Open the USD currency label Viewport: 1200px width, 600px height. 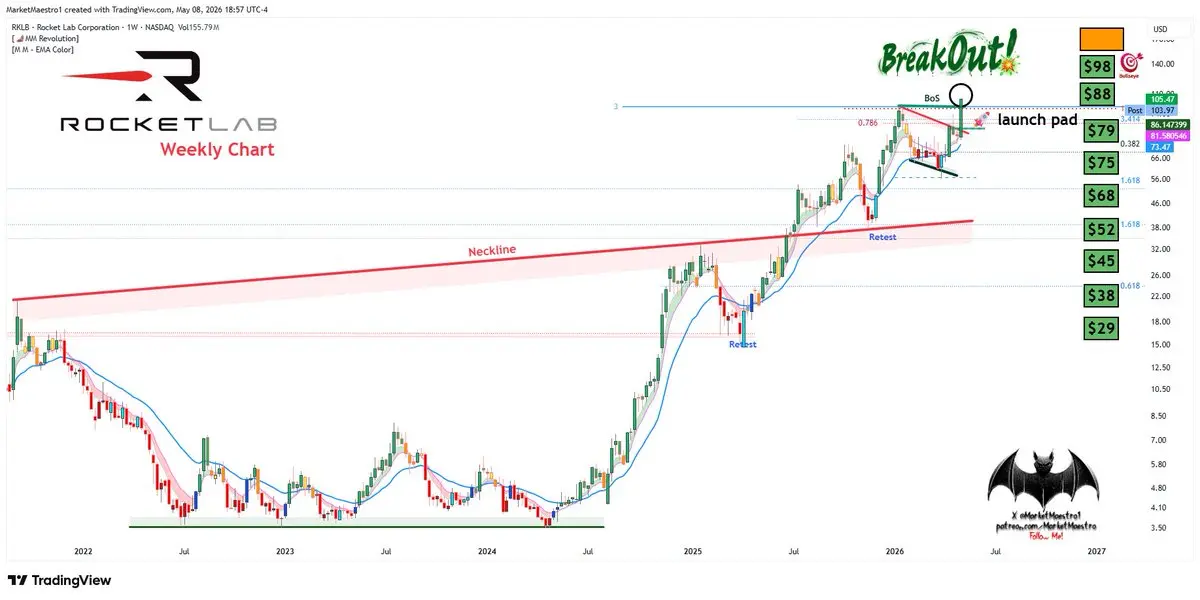1161,29
